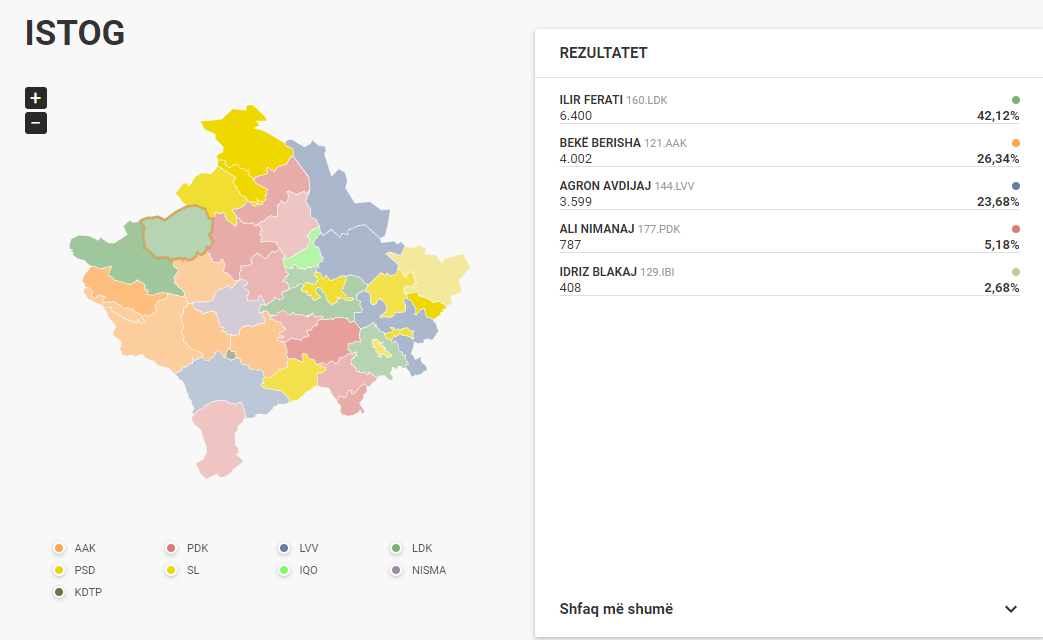The width and height of the screenshot is (1043, 640).
Task: Click the LDK legend label
Action: tap(422, 548)
